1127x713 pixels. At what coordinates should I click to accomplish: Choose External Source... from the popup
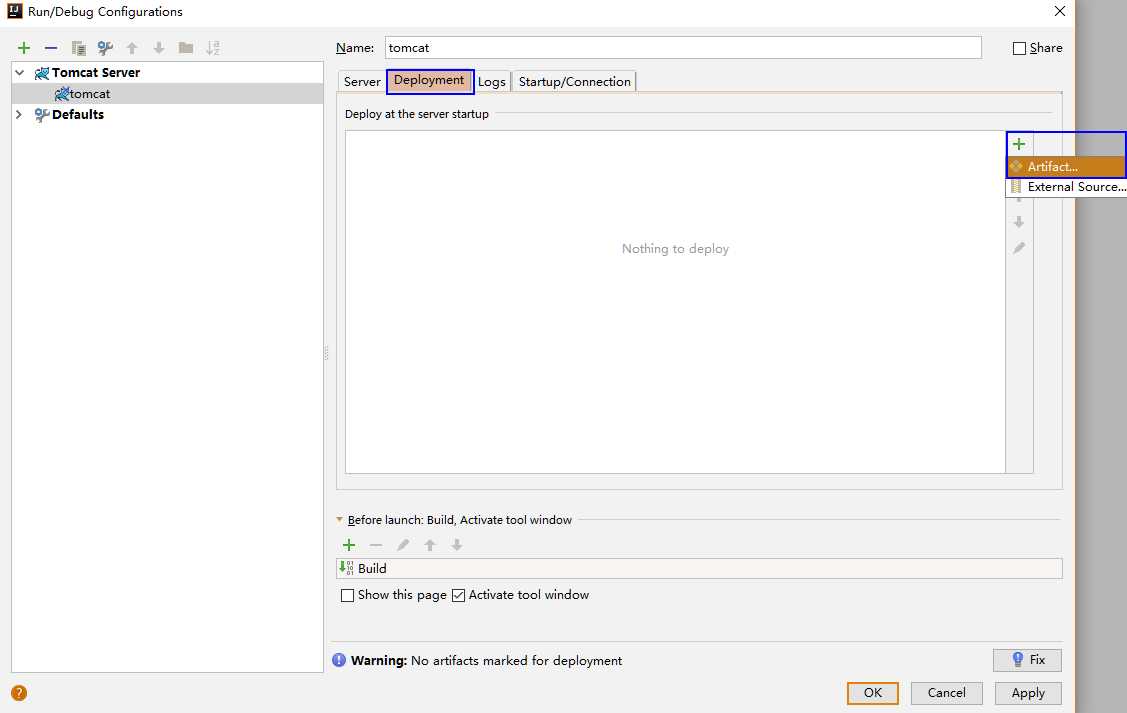pyautogui.click(x=1066, y=187)
